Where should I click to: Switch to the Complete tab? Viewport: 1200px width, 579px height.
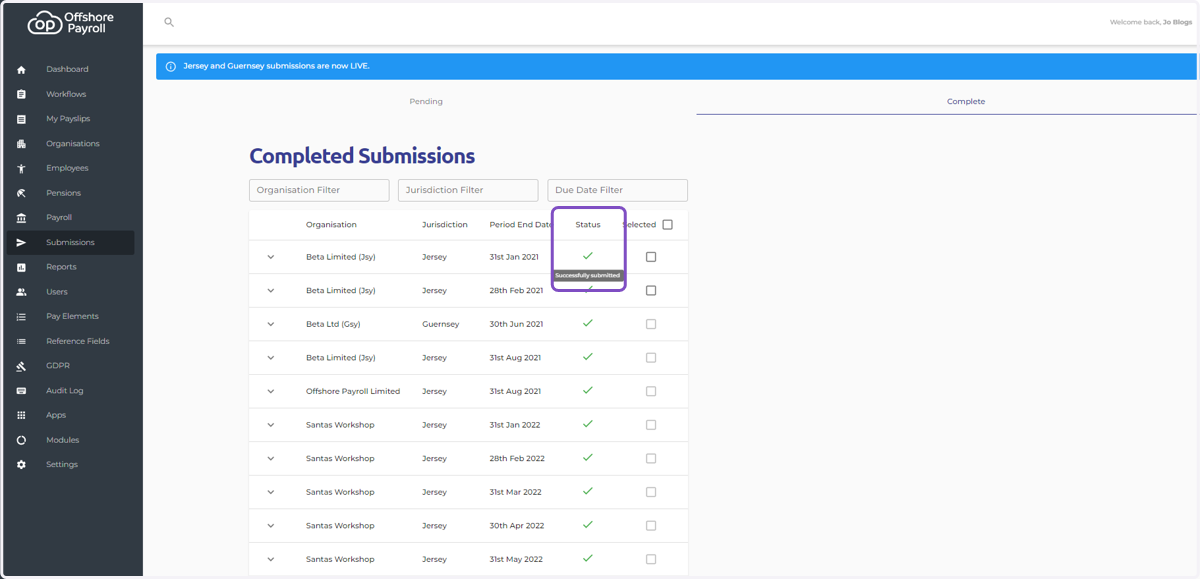(966, 101)
